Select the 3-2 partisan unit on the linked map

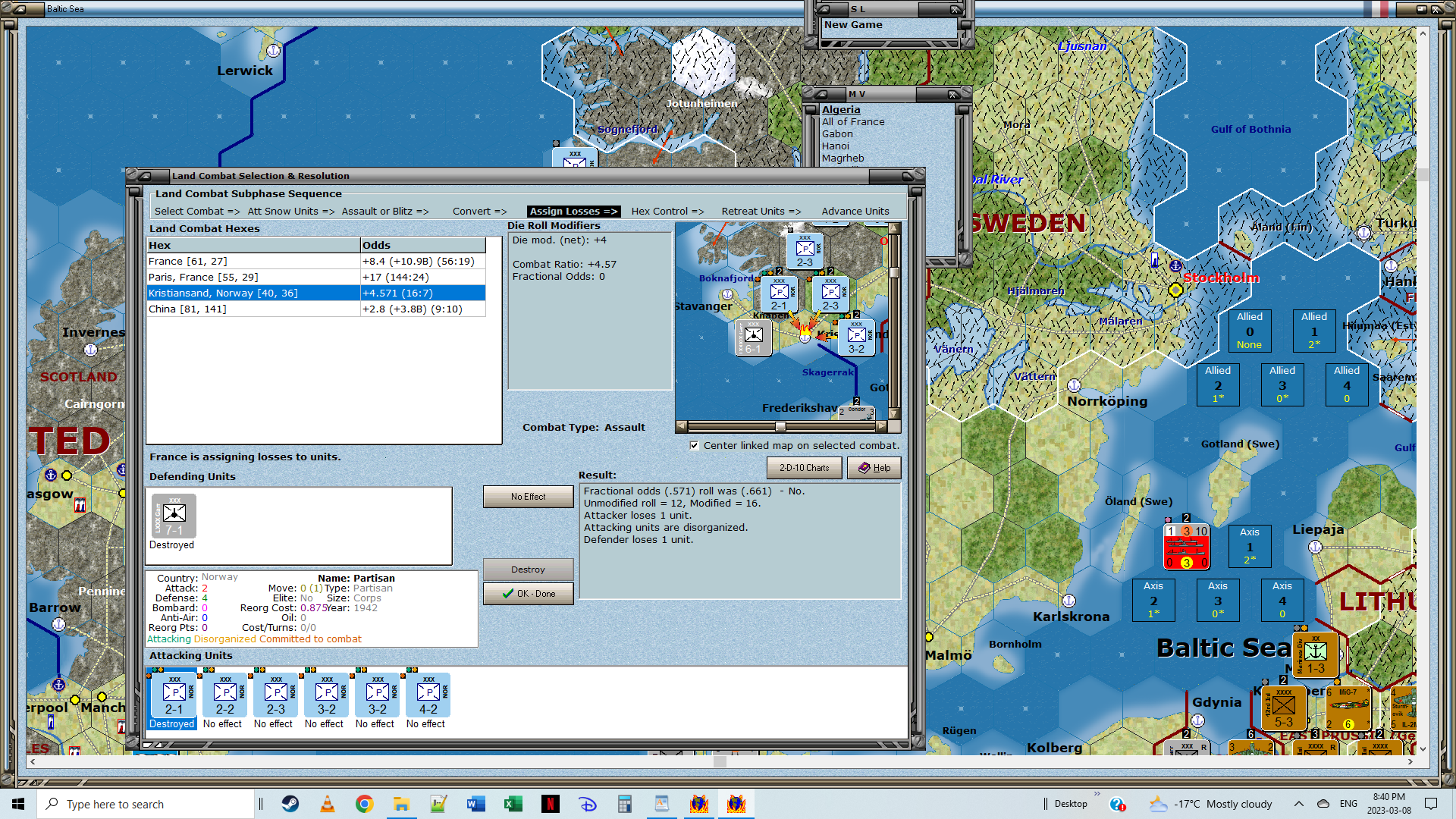click(x=856, y=336)
